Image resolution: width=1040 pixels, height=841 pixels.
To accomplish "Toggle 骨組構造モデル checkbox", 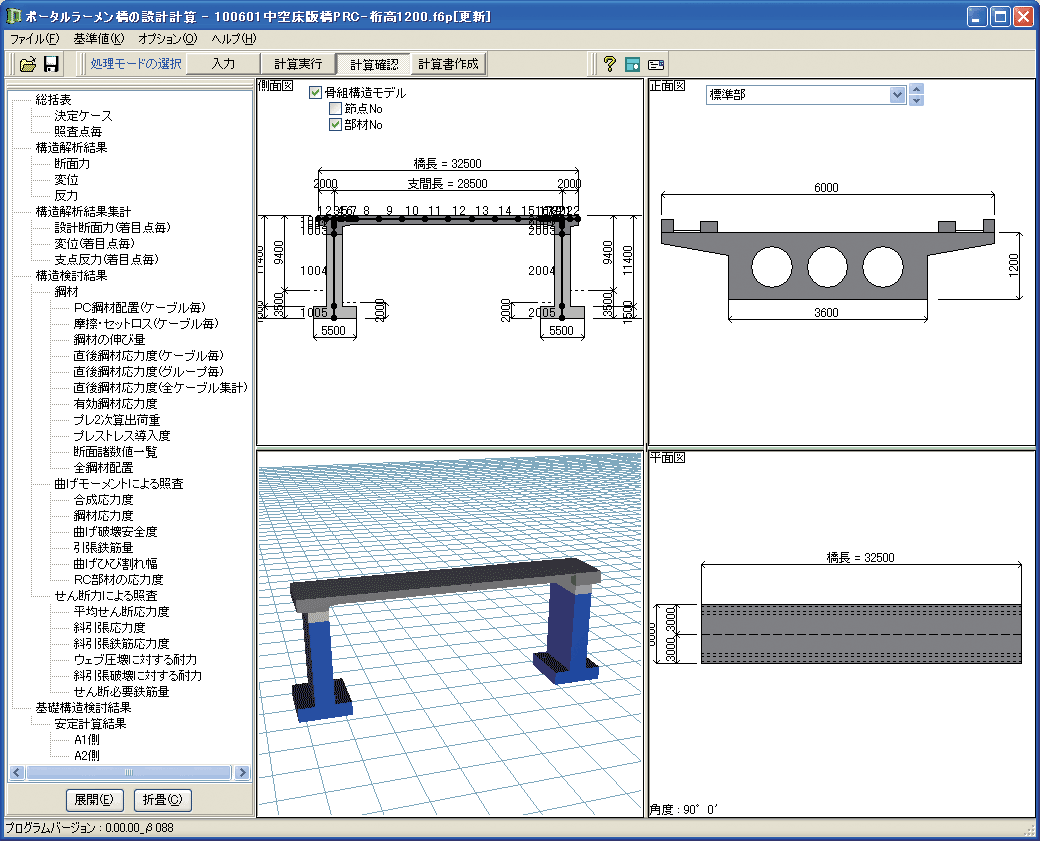I will 316,93.
